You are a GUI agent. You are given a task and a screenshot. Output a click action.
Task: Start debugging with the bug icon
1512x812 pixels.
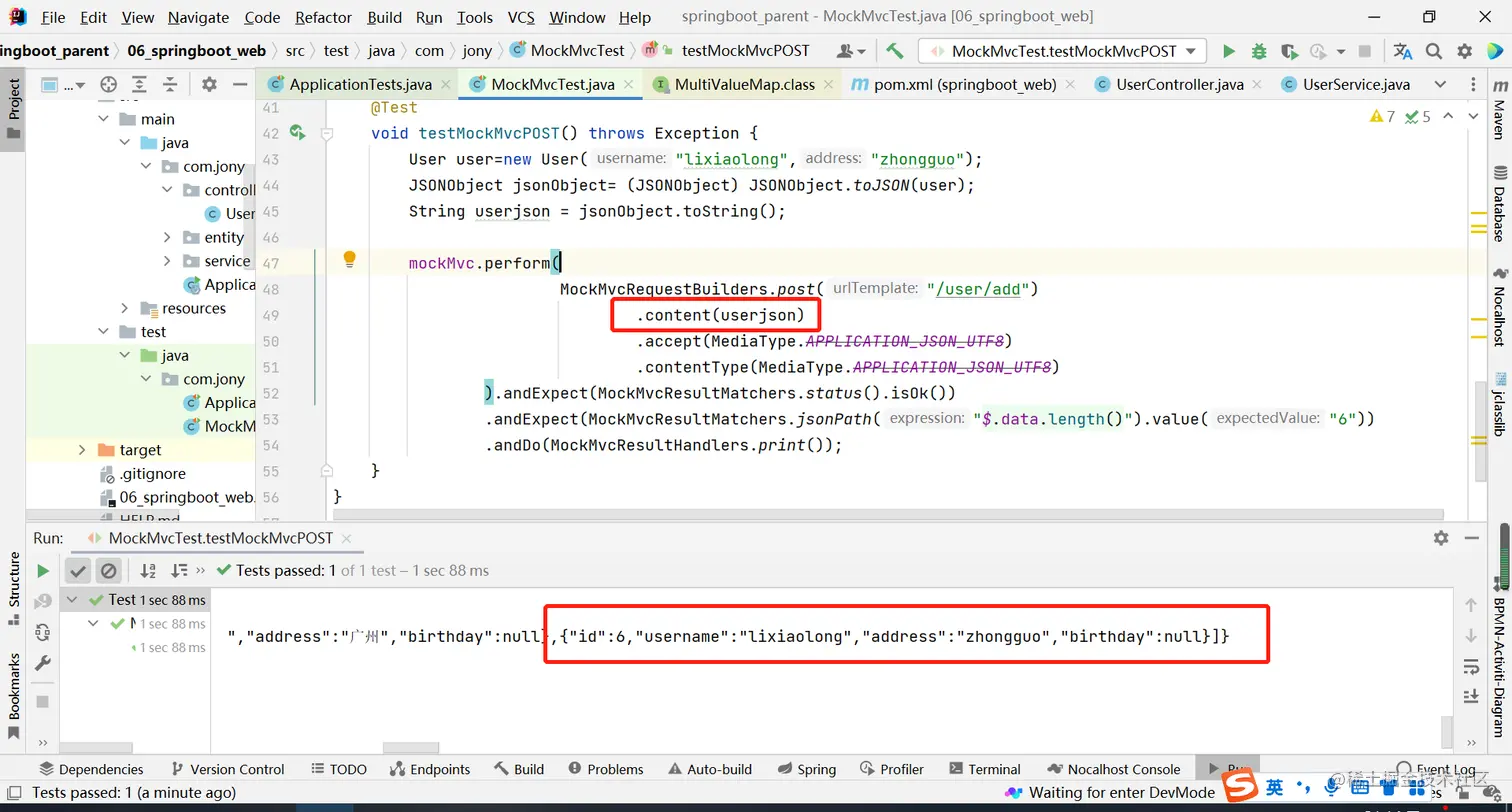pos(1259,51)
